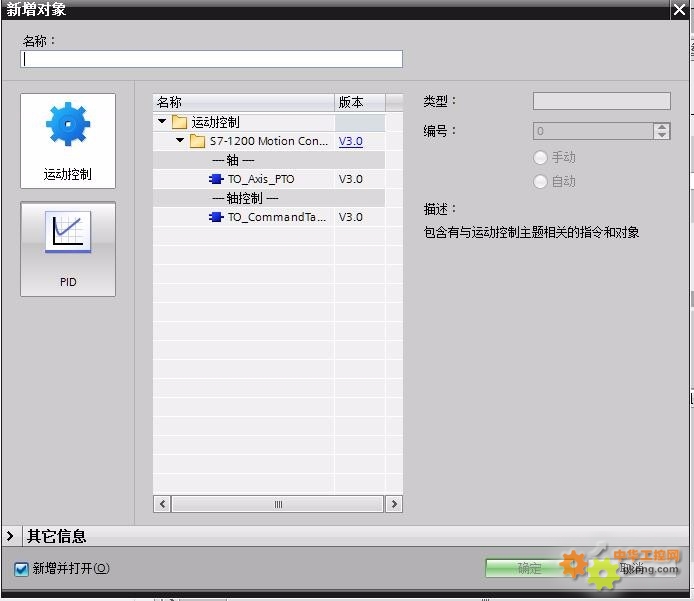
Task: Select the 手动 radio button
Action: pos(540,157)
